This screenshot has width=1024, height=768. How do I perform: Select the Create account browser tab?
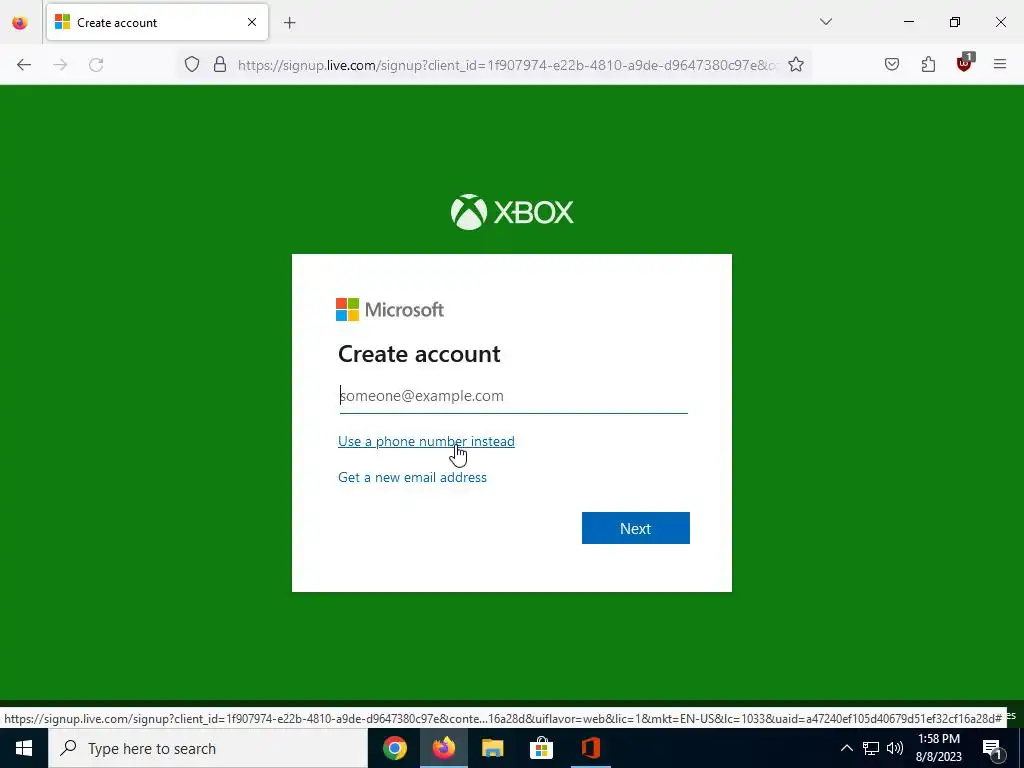pos(157,22)
